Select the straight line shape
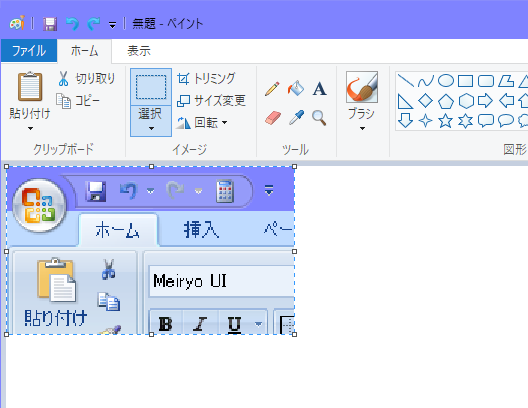Screen dimensions: 528x408 (x=405, y=81)
